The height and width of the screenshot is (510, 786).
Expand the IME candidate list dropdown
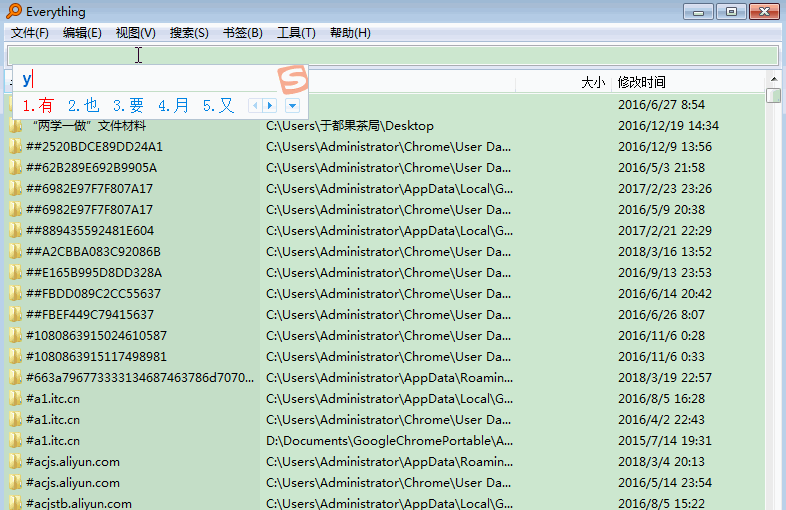[x=292, y=105]
